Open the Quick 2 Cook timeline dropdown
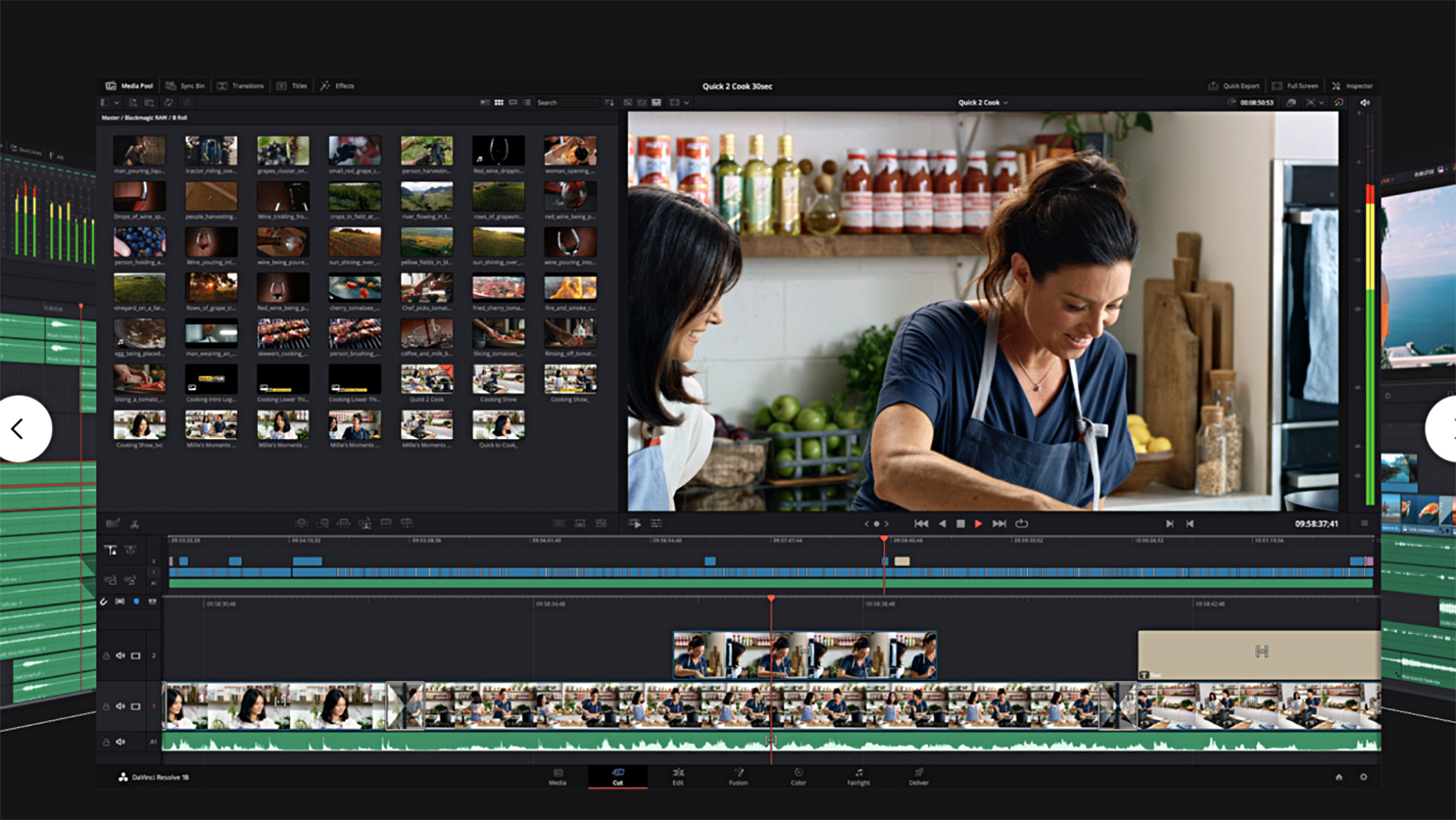The image size is (1456, 820). [981, 102]
